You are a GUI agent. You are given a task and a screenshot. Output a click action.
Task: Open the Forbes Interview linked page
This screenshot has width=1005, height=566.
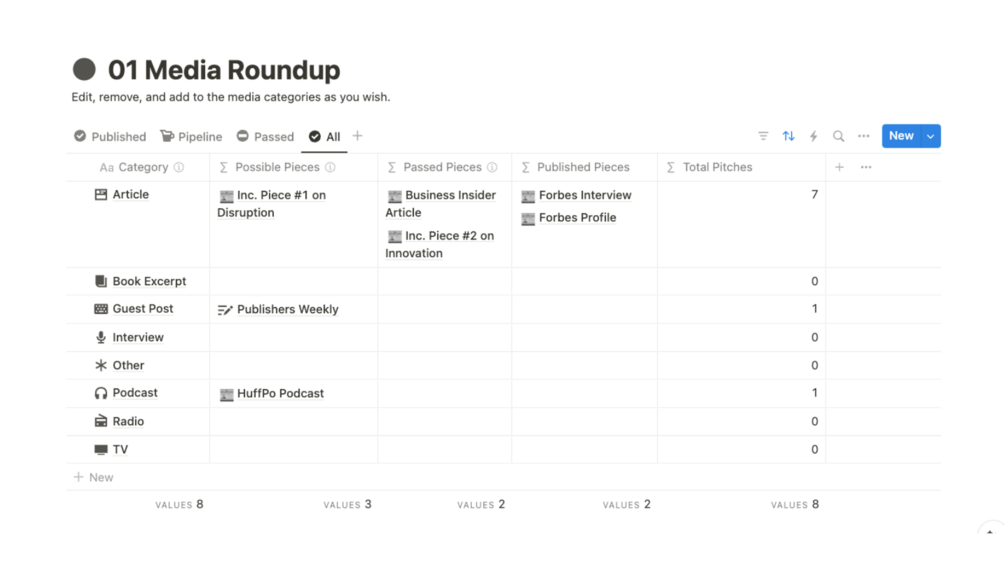[584, 195]
